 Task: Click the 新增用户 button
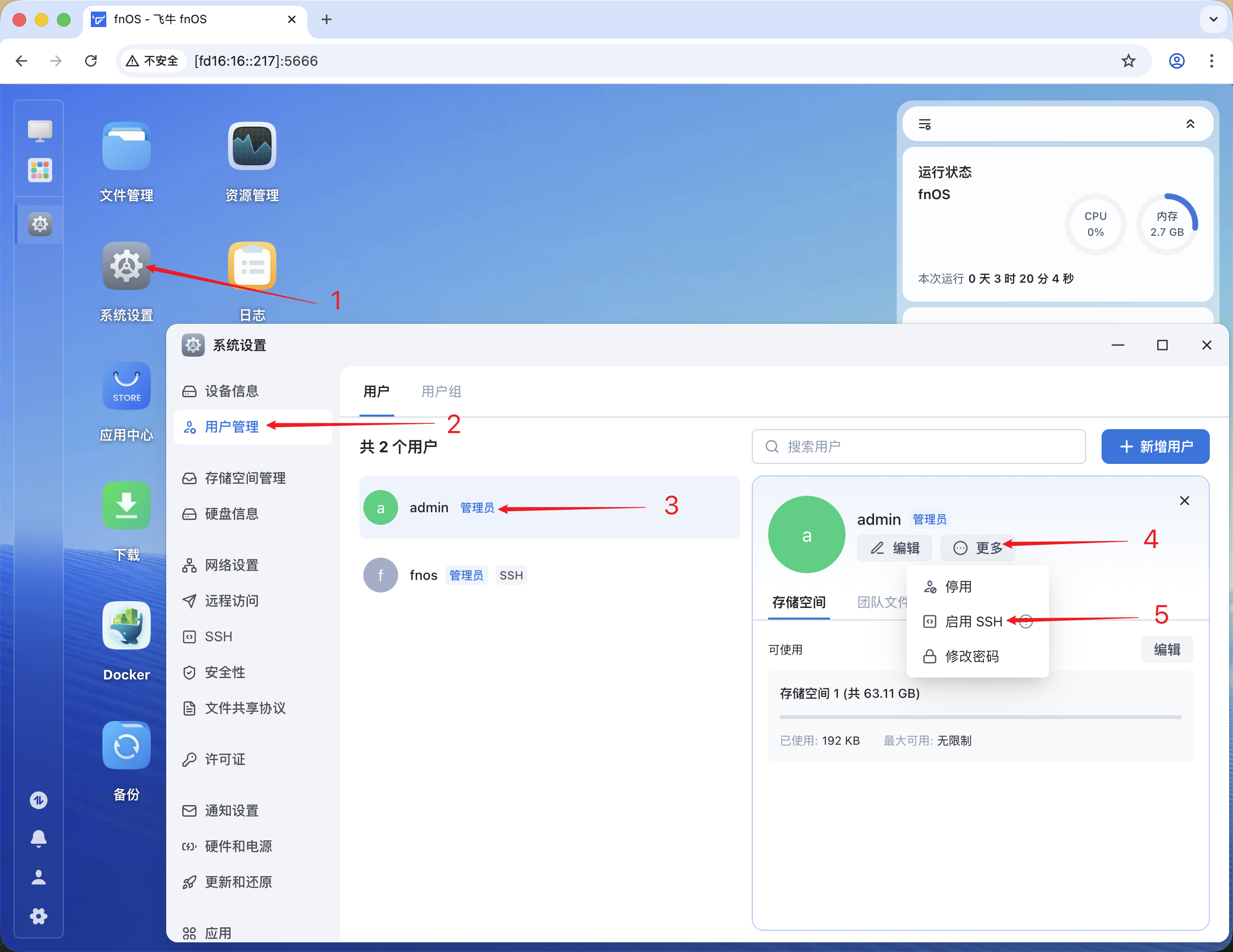click(x=1155, y=447)
